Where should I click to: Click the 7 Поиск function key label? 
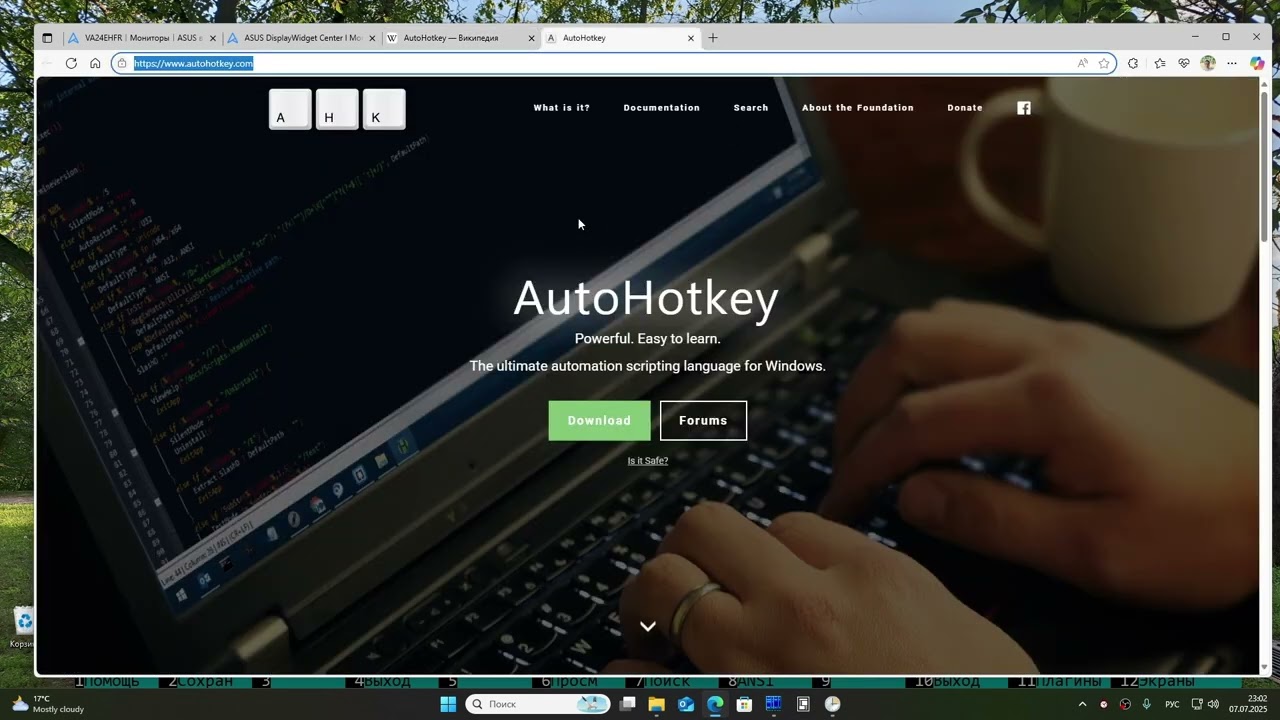pos(663,682)
